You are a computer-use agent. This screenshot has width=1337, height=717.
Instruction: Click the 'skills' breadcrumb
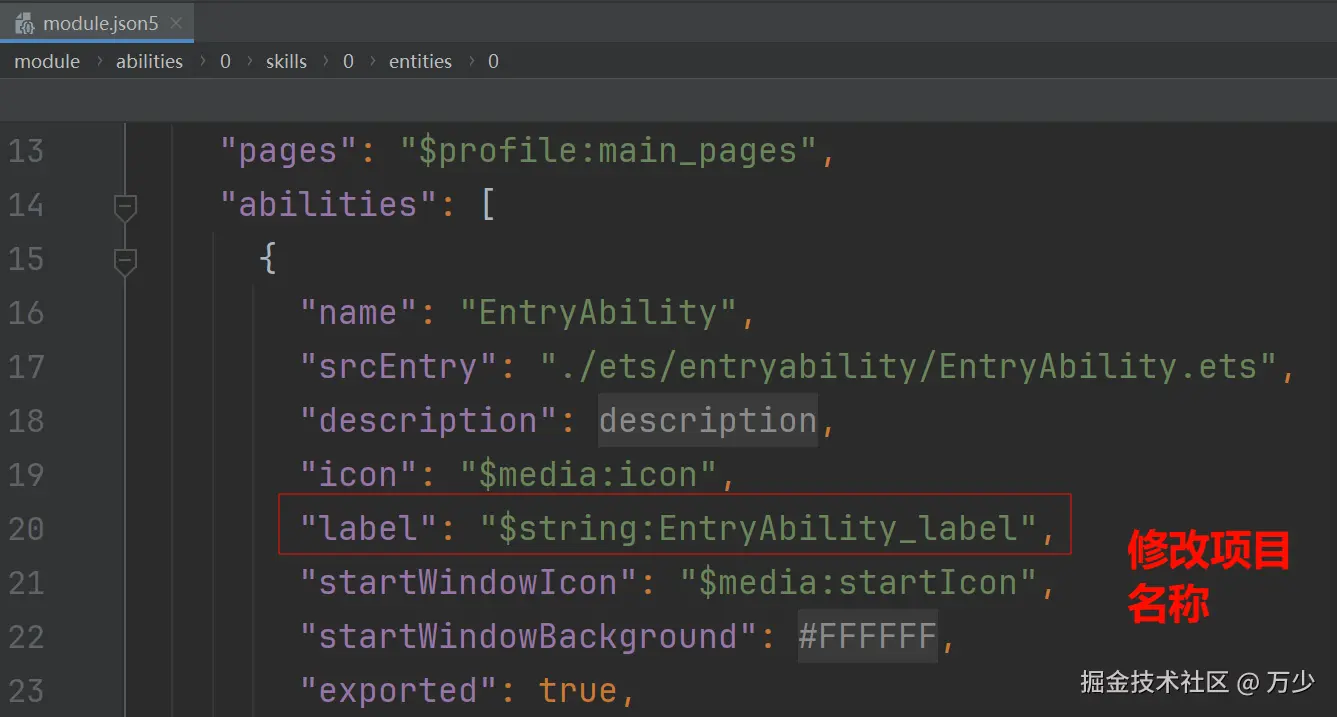point(286,61)
